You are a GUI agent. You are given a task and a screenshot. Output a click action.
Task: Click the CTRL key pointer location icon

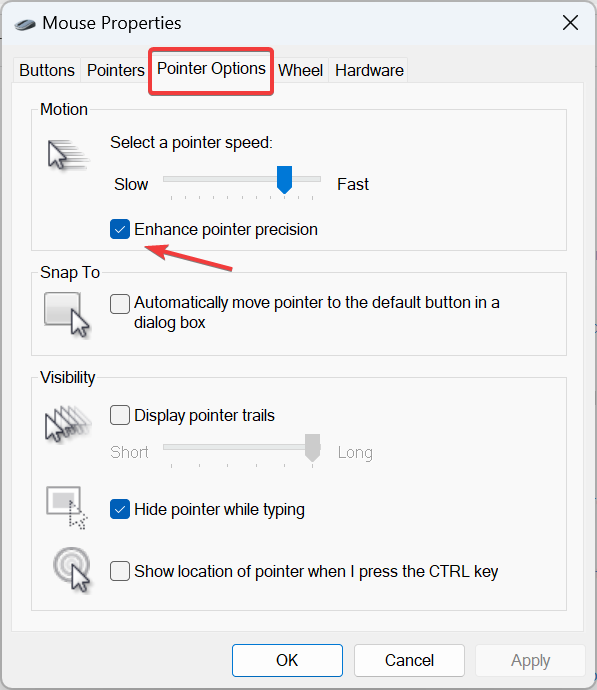point(72,570)
